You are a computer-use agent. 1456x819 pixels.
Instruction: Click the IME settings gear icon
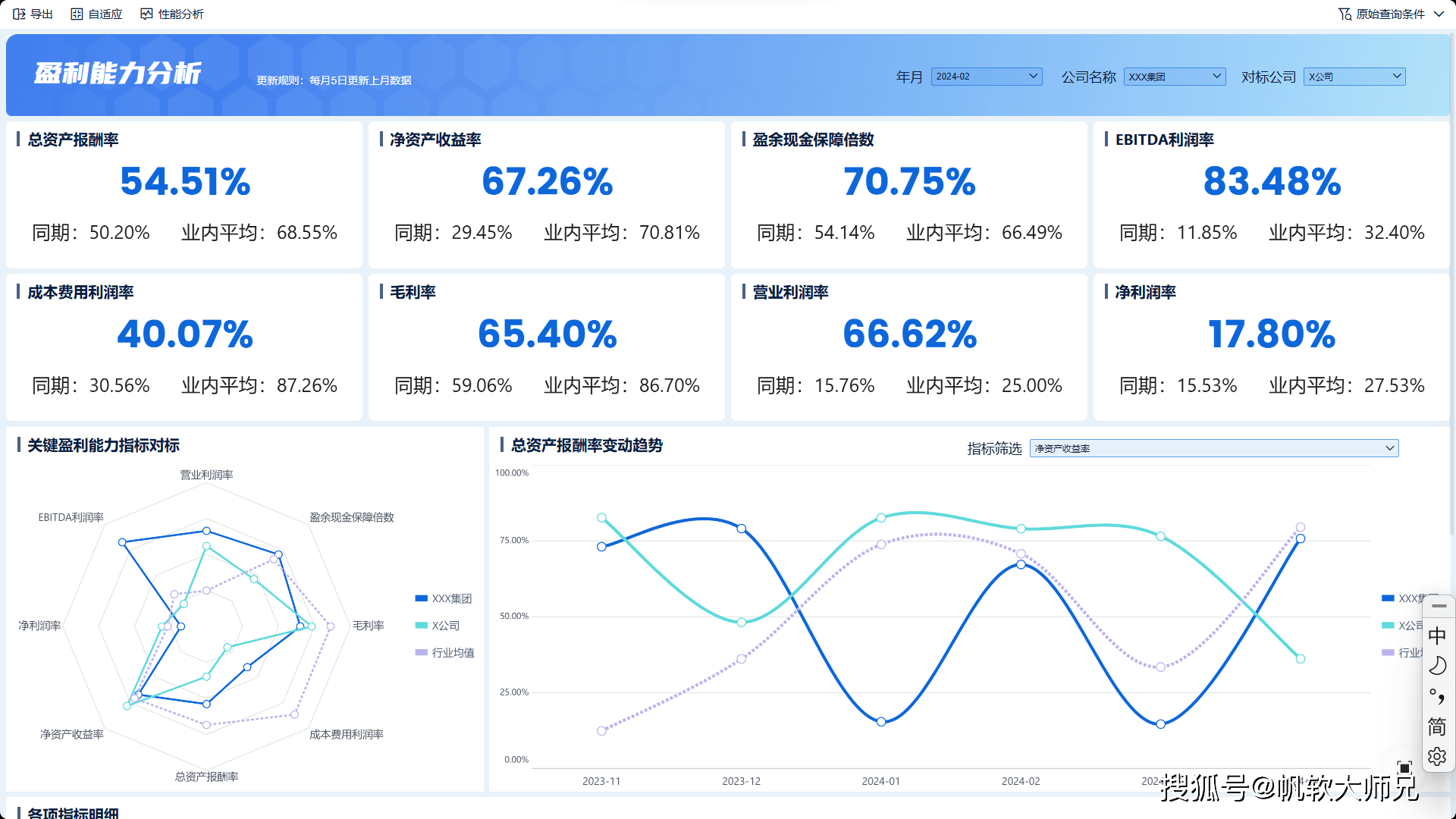(x=1437, y=756)
